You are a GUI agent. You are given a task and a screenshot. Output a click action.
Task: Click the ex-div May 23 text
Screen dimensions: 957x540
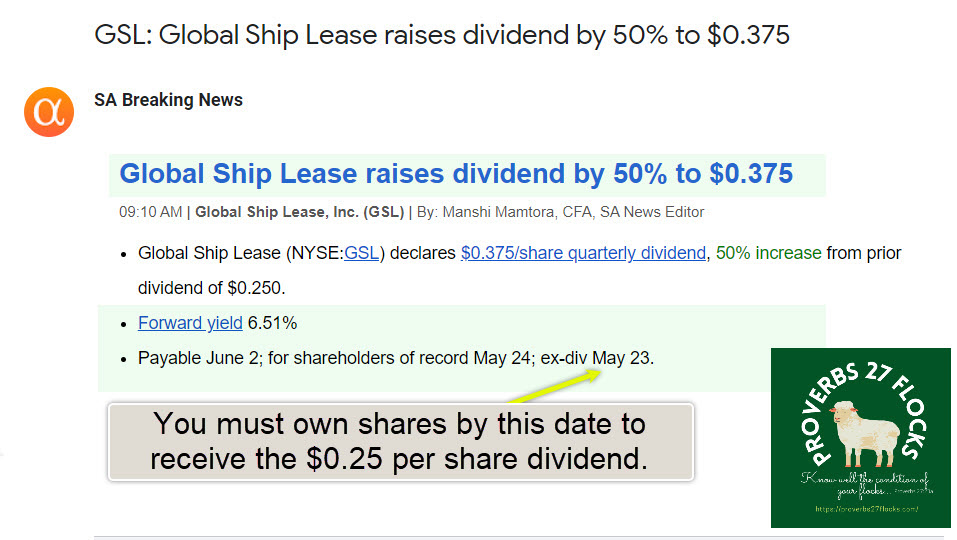pyautogui.click(x=597, y=357)
